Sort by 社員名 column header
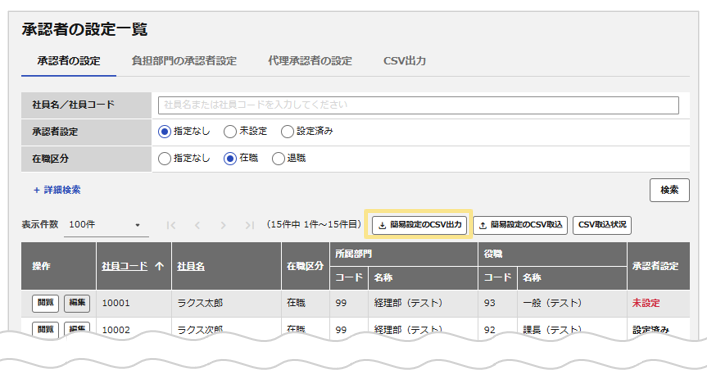This screenshot has width=707, height=374. pos(191,266)
